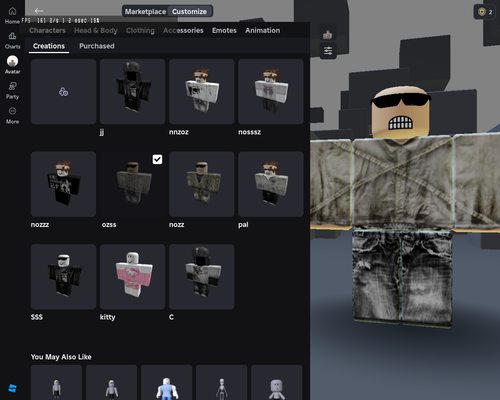
Task: Open second You May Also Like item
Action: (x=111, y=382)
